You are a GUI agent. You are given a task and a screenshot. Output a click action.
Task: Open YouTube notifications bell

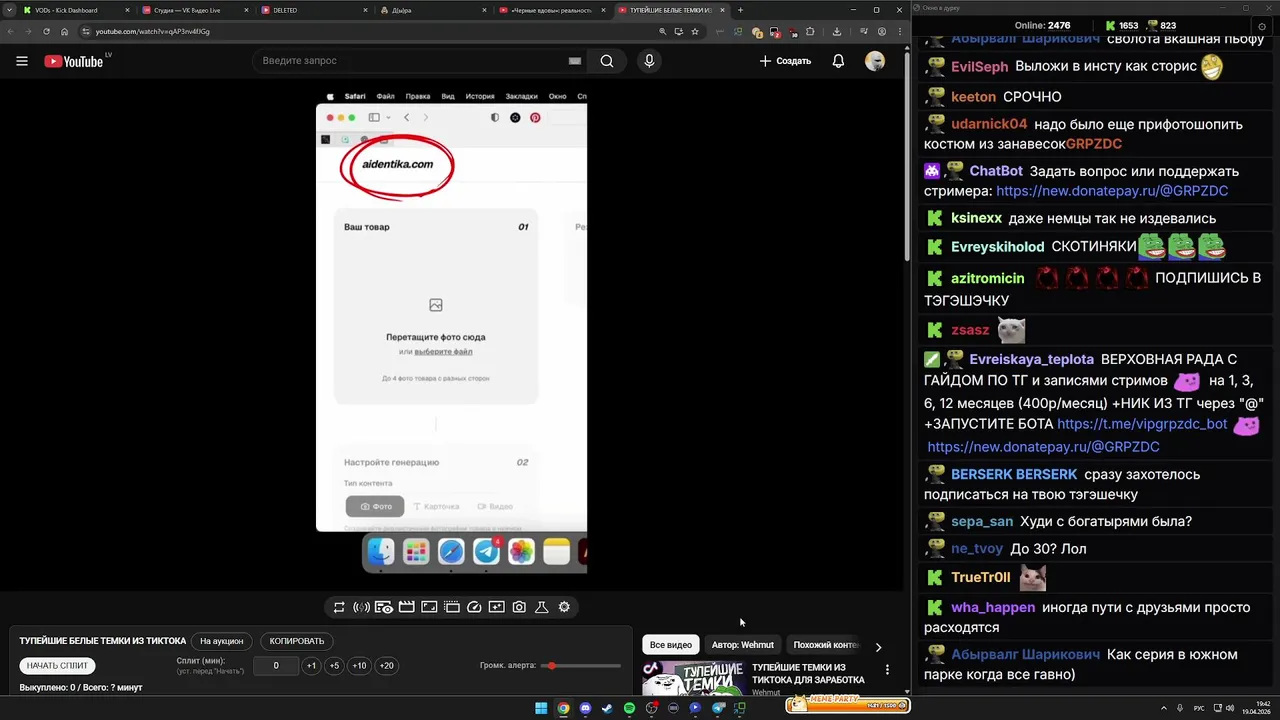coord(838,61)
